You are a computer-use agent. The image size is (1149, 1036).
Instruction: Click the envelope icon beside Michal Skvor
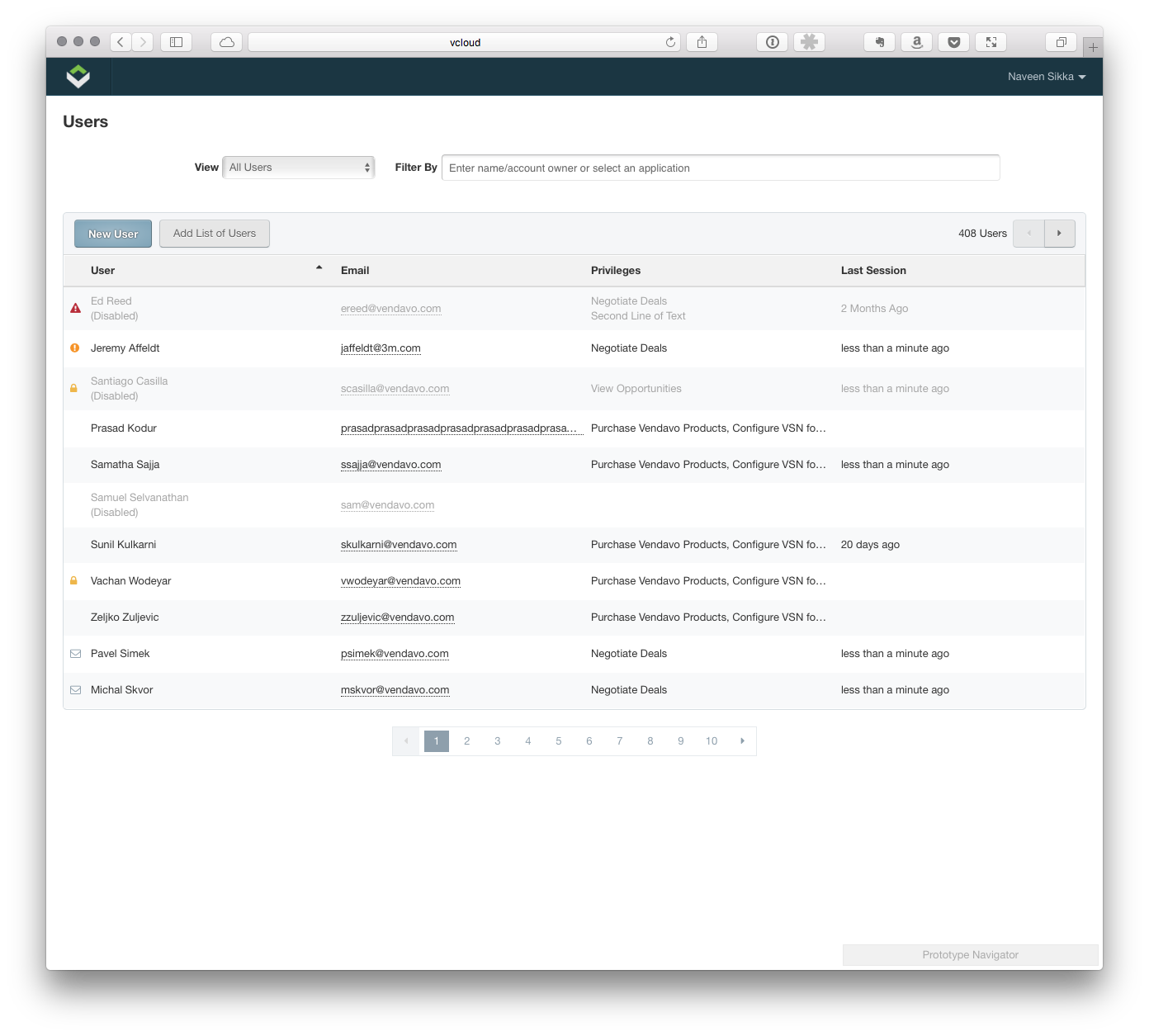(x=75, y=690)
